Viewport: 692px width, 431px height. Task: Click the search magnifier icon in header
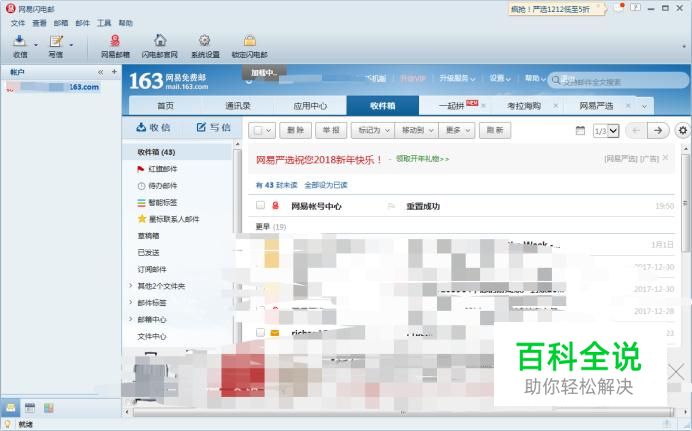coord(556,80)
